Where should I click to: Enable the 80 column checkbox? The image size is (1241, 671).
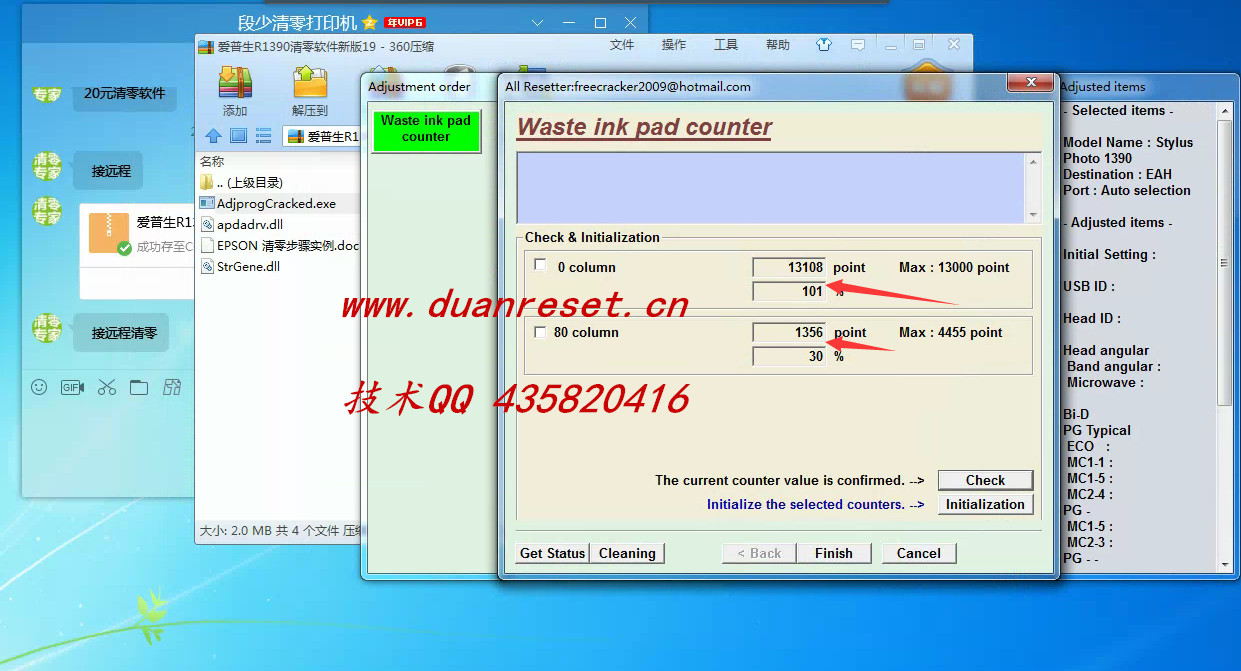pos(541,332)
